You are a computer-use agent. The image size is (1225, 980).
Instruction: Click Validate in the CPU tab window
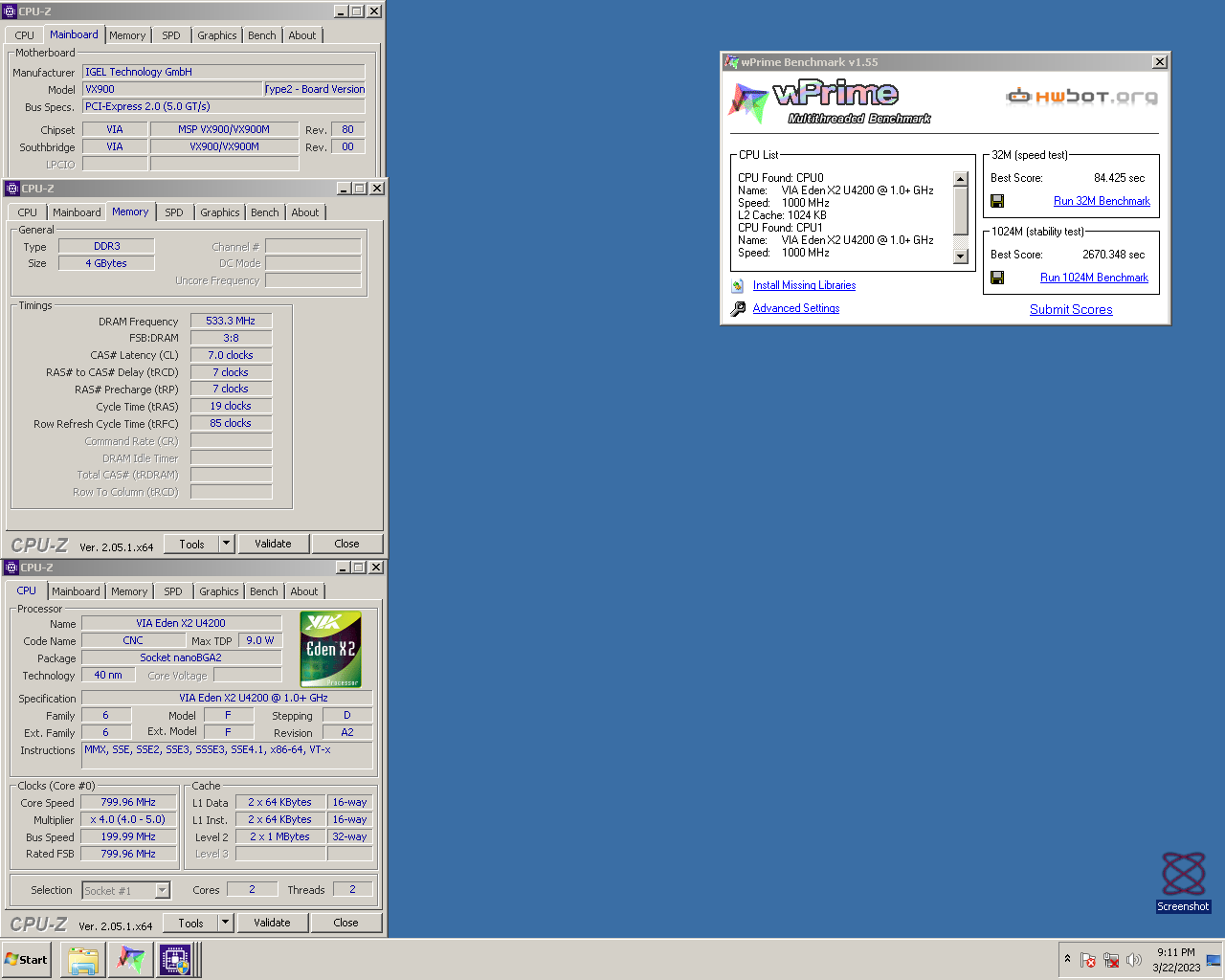click(272, 923)
